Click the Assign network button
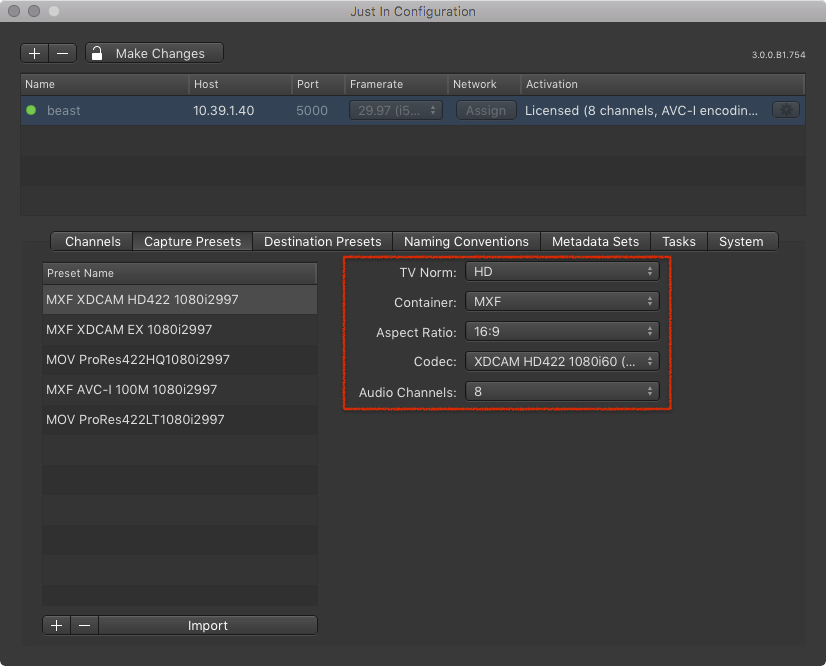 coord(486,110)
